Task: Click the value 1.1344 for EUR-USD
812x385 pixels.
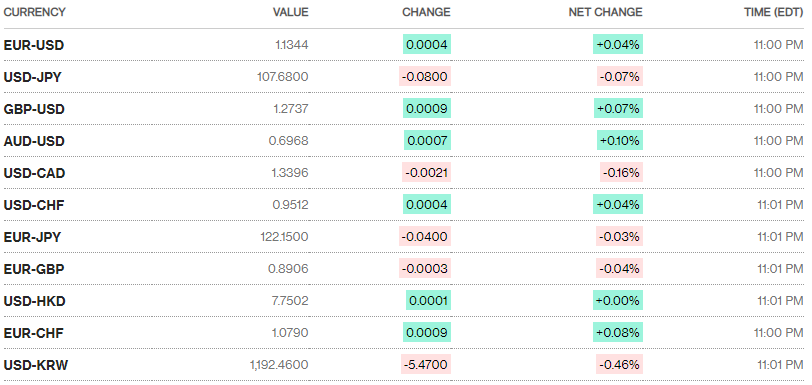Action: (x=292, y=45)
